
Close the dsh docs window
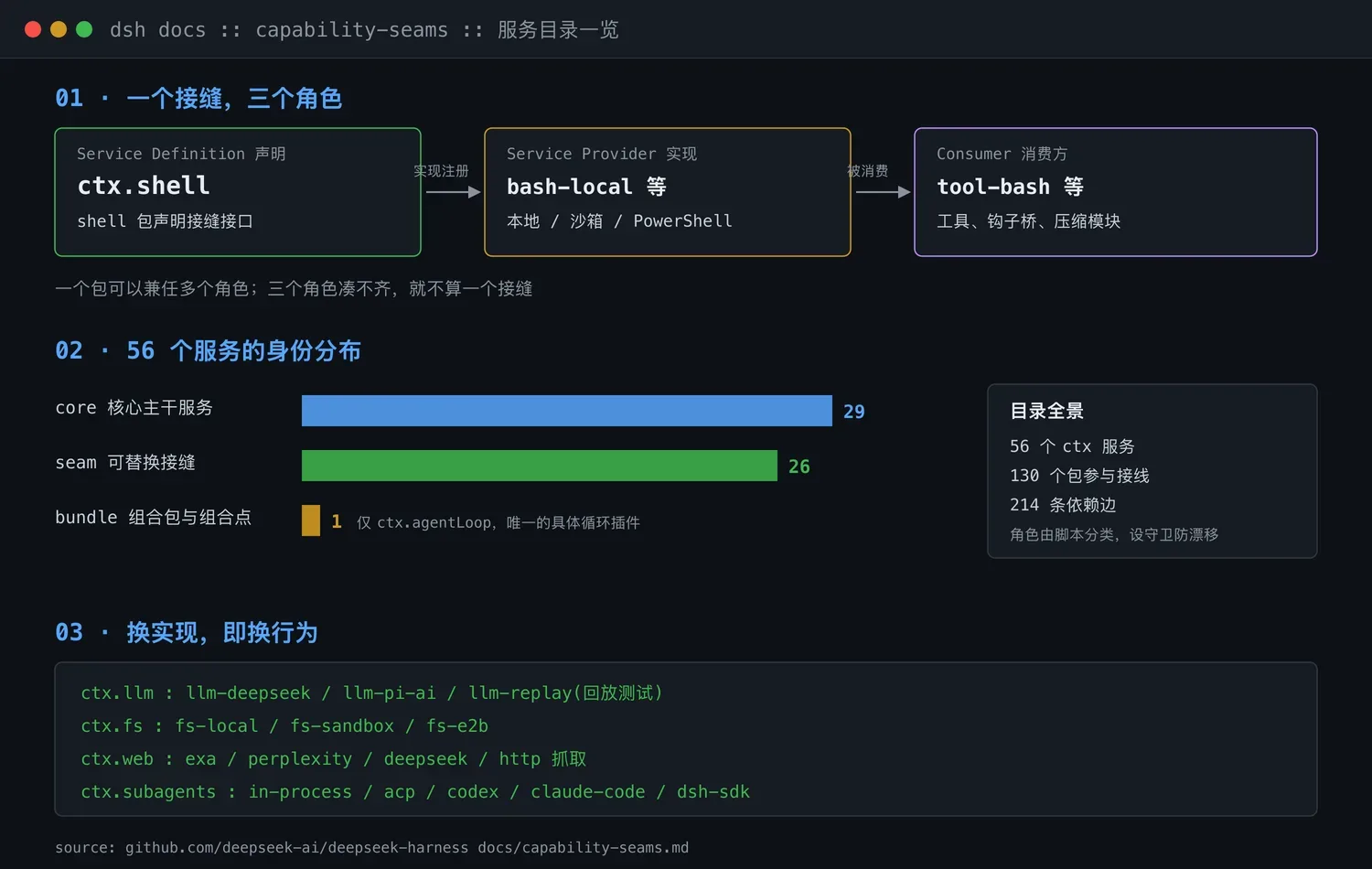coord(33,29)
